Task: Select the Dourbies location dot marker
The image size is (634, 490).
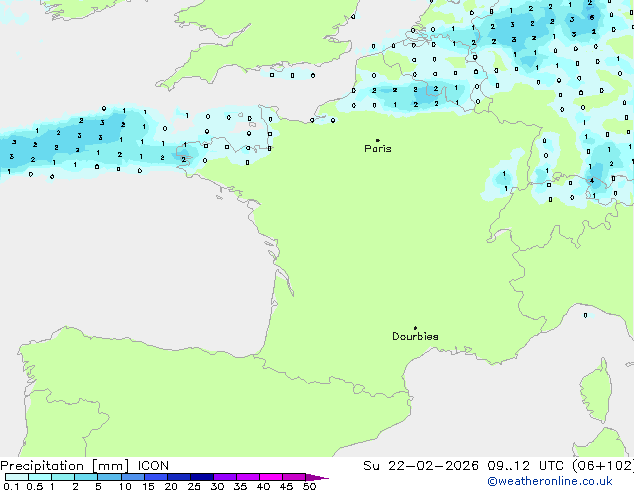Action: coord(415,328)
